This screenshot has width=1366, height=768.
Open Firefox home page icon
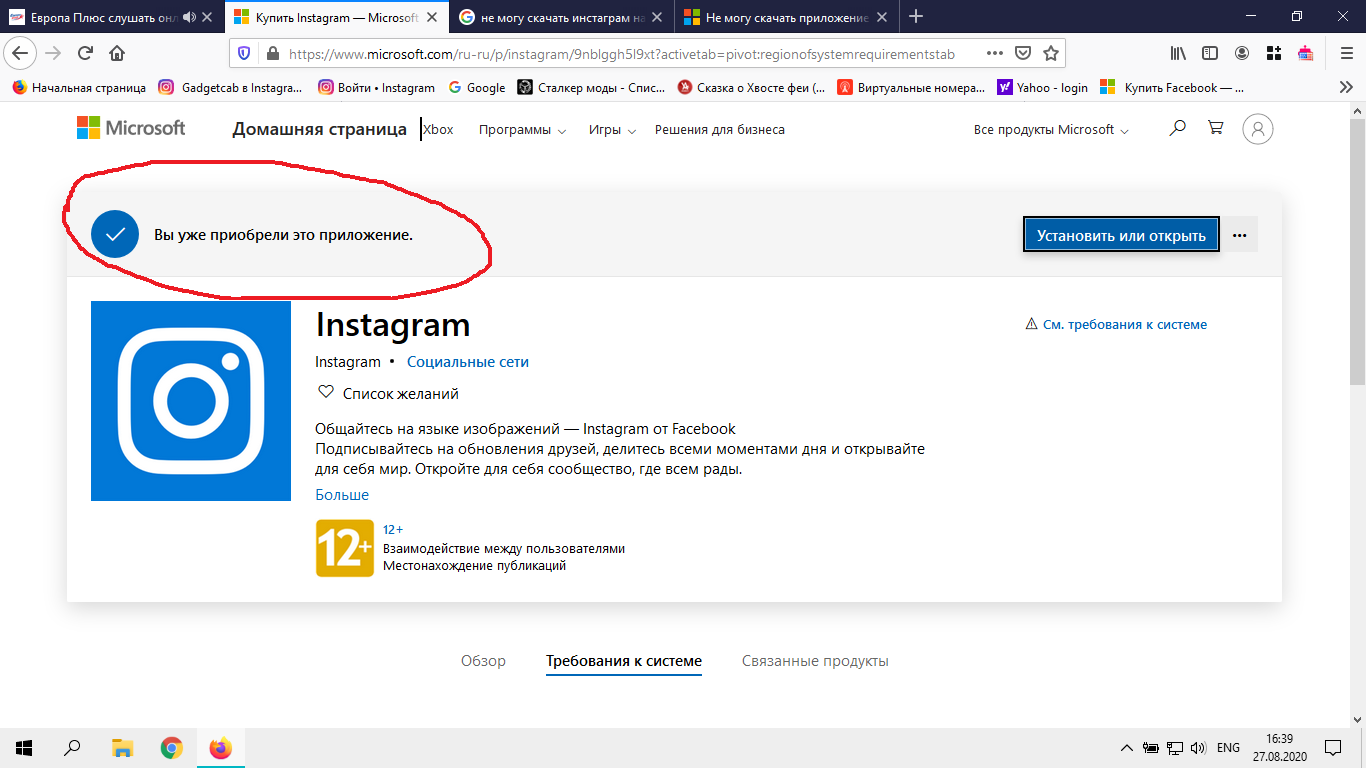pyautogui.click(x=117, y=53)
